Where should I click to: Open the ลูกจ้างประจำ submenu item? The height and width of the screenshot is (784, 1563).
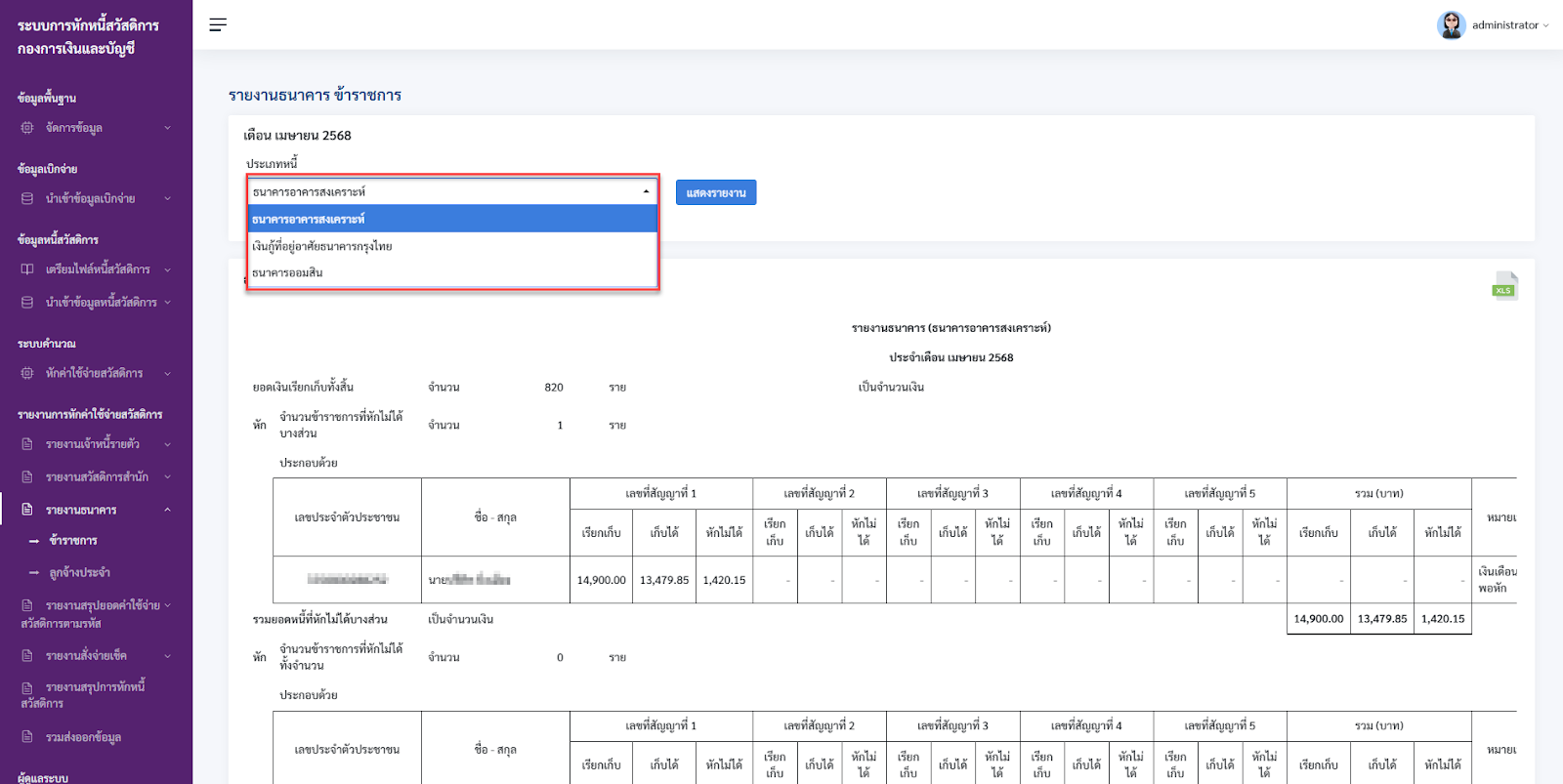pos(79,573)
